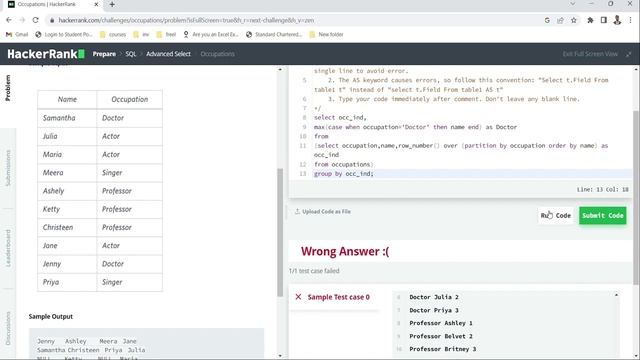Image resolution: width=640 pixels, height=360 pixels.
Task: Switch to the Leaderboard side tab
Action: coord(8,248)
